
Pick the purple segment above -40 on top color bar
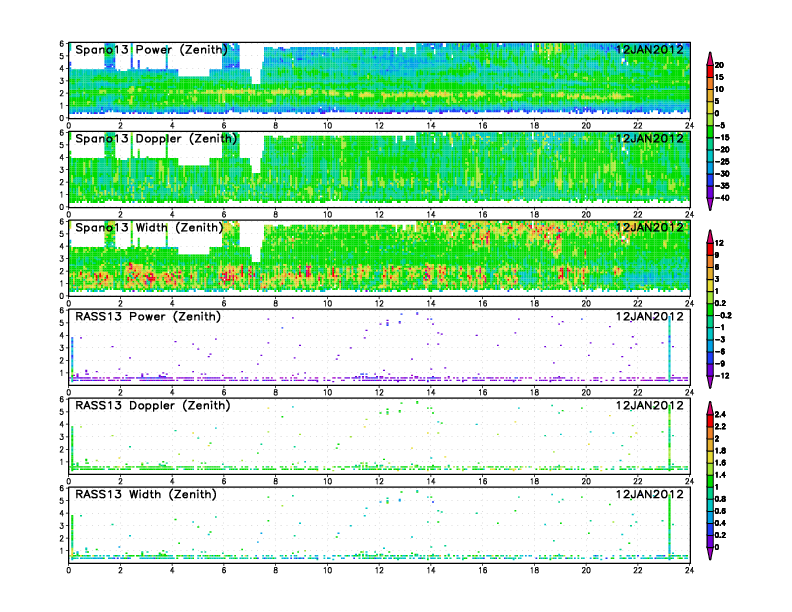[710, 192]
